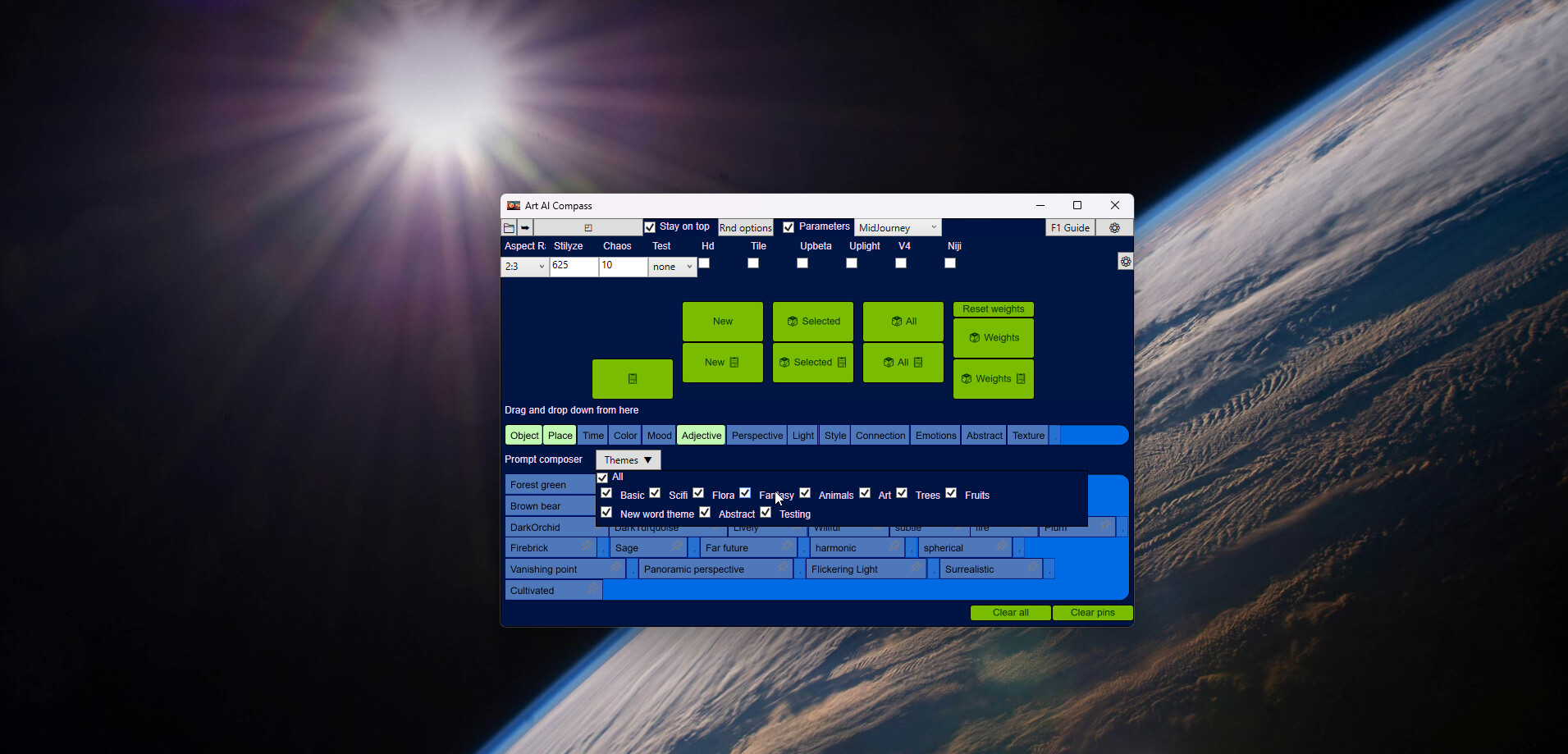Enable the Niji parameter checkbox

[949, 263]
